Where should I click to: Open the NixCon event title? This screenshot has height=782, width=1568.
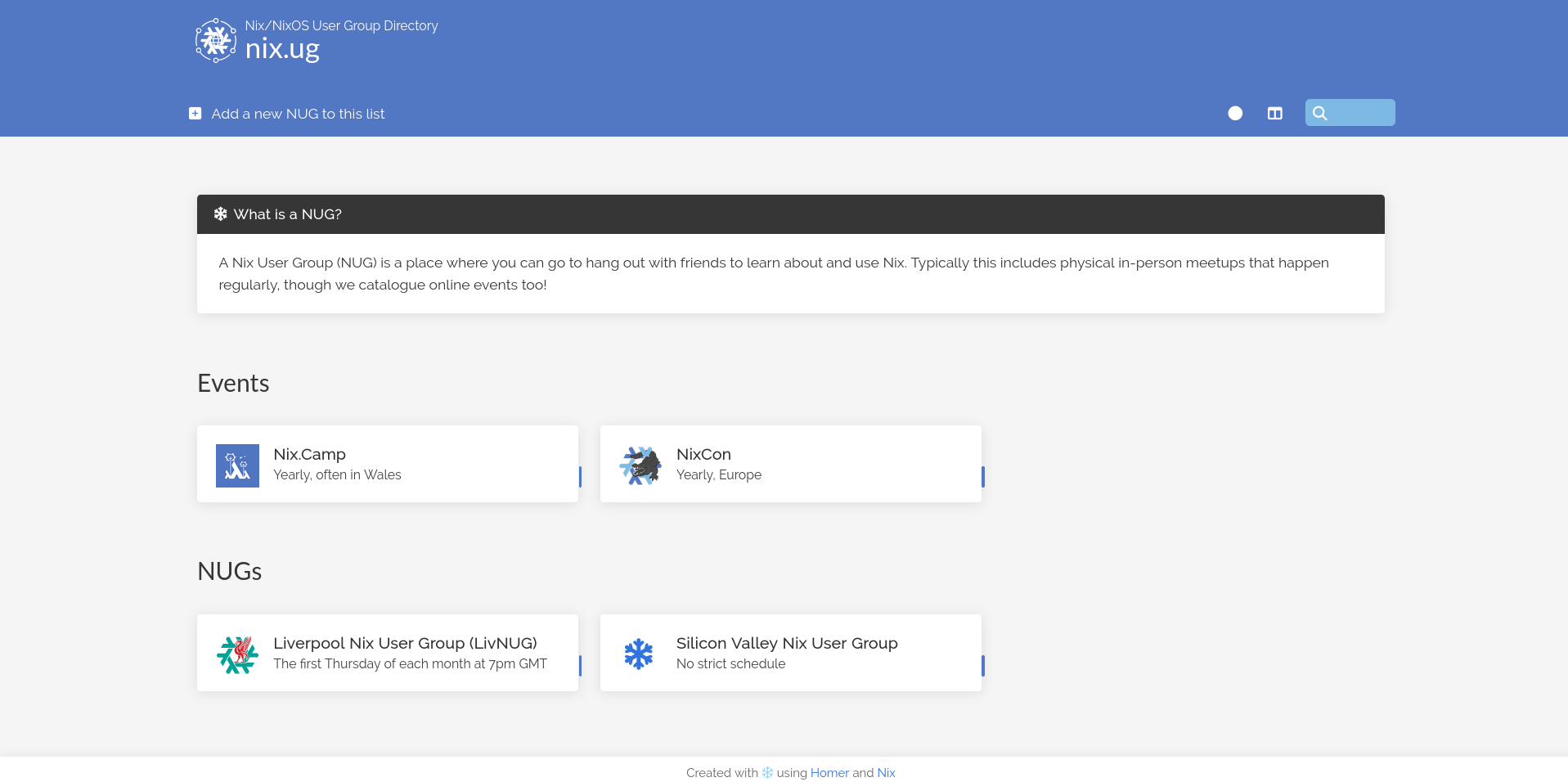coord(703,454)
